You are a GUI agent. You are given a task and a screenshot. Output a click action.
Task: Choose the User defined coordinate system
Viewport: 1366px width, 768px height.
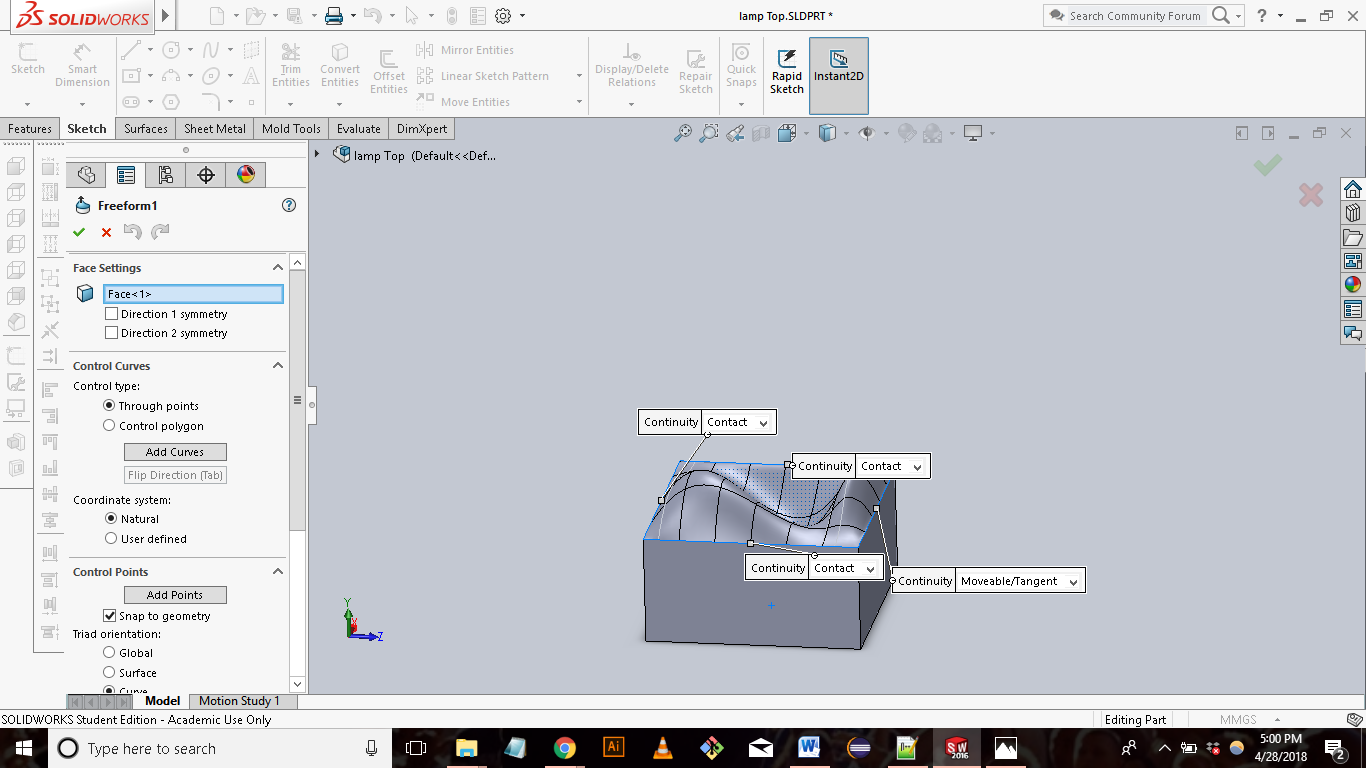click(111, 539)
